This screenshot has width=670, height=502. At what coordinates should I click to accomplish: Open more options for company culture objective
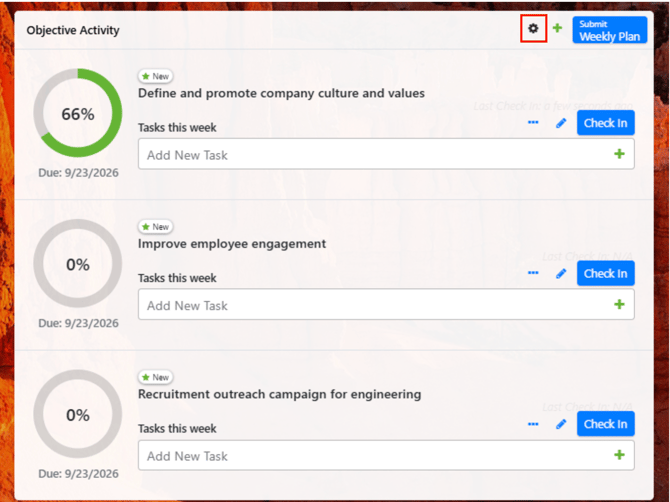533,123
